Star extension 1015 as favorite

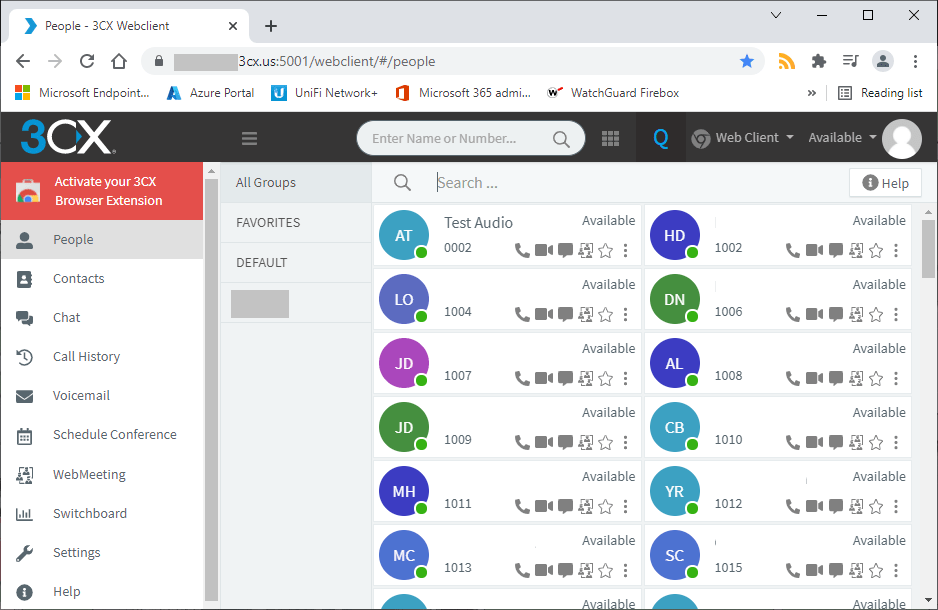[876, 571]
